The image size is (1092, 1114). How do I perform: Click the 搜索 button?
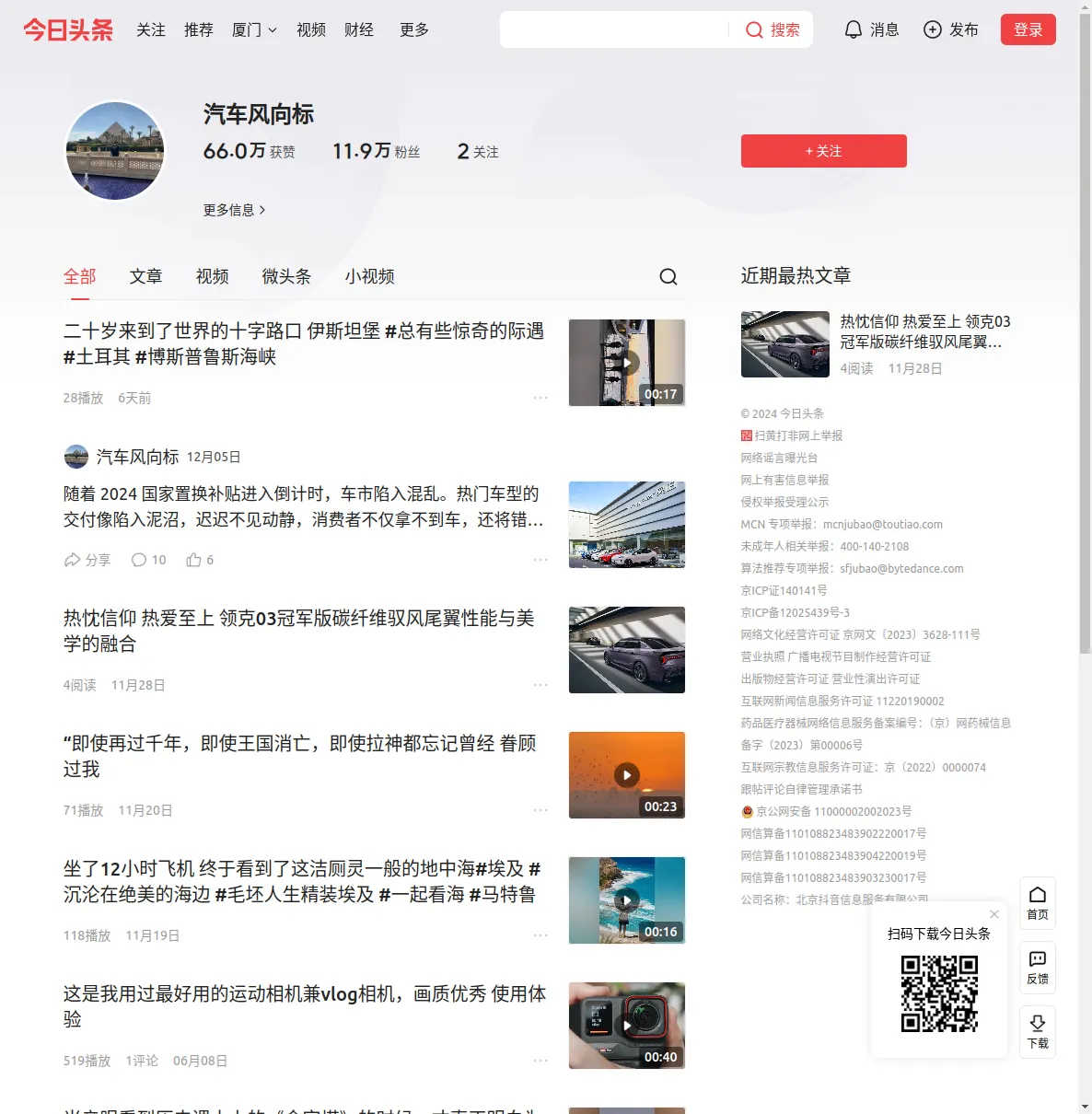pos(773,29)
